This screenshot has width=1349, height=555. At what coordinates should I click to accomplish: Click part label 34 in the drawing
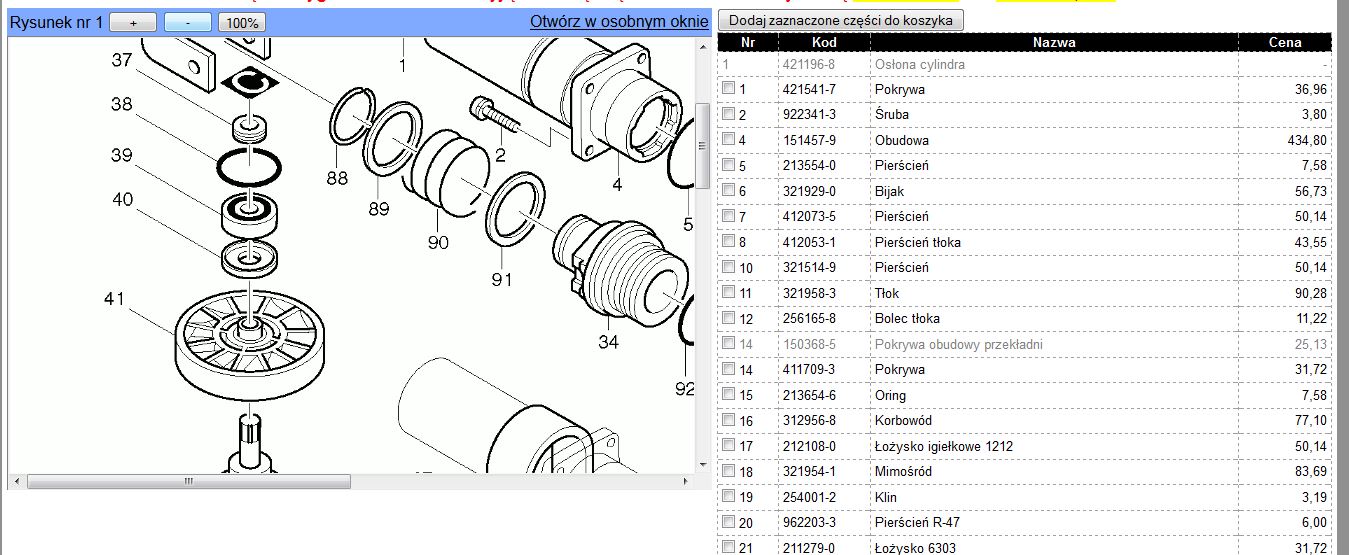pyautogui.click(x=608, y=343)
